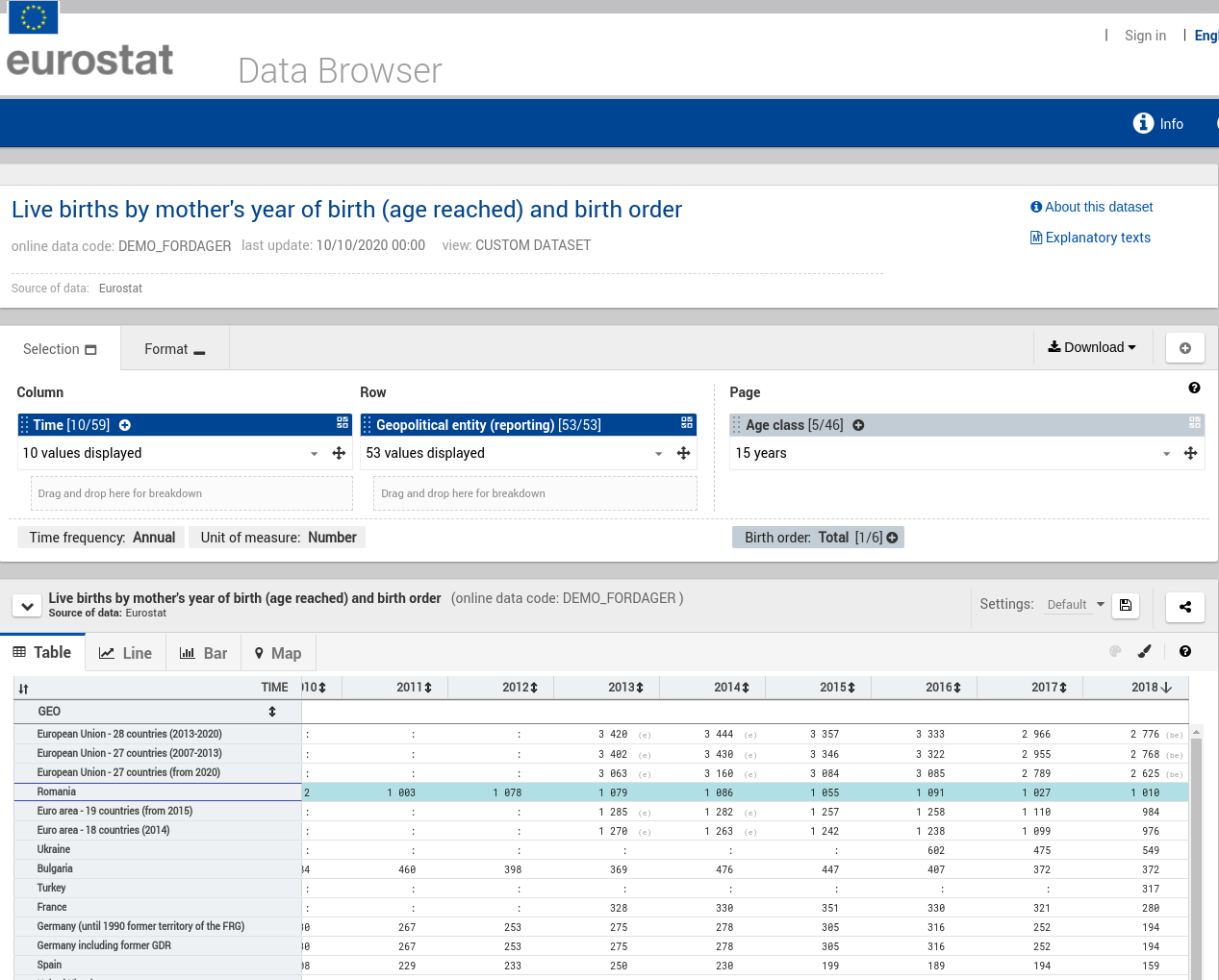
Task: Click the Info icon in blue bar
Action: click(x=1143, y=123)
